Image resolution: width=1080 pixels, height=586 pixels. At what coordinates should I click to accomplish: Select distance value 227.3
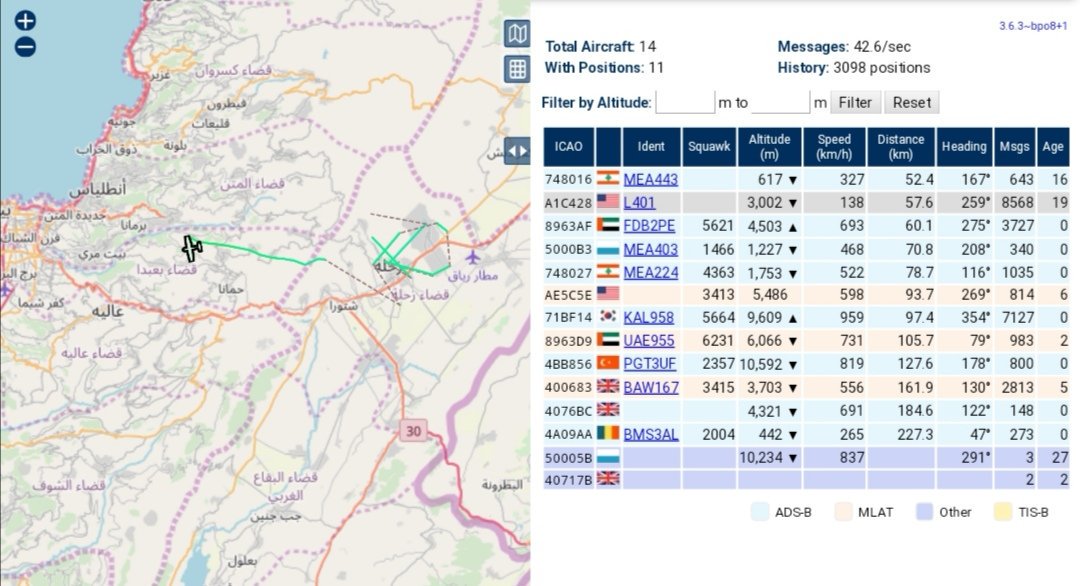[x=915, y=435]
